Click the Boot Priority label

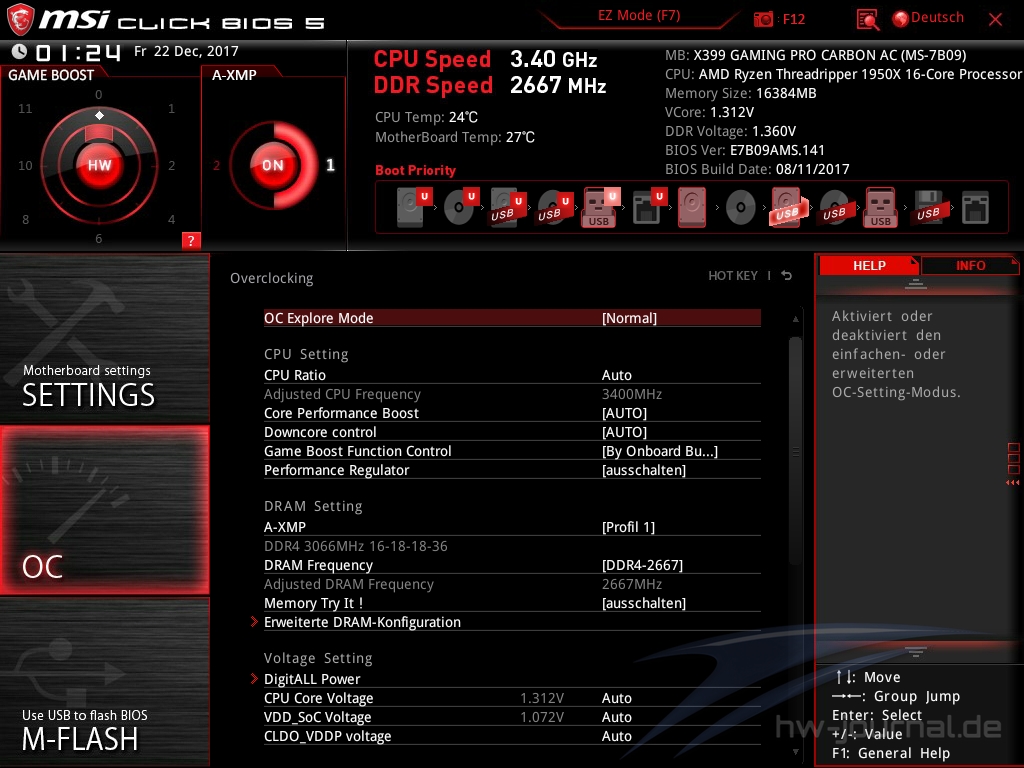coord(415,170)
